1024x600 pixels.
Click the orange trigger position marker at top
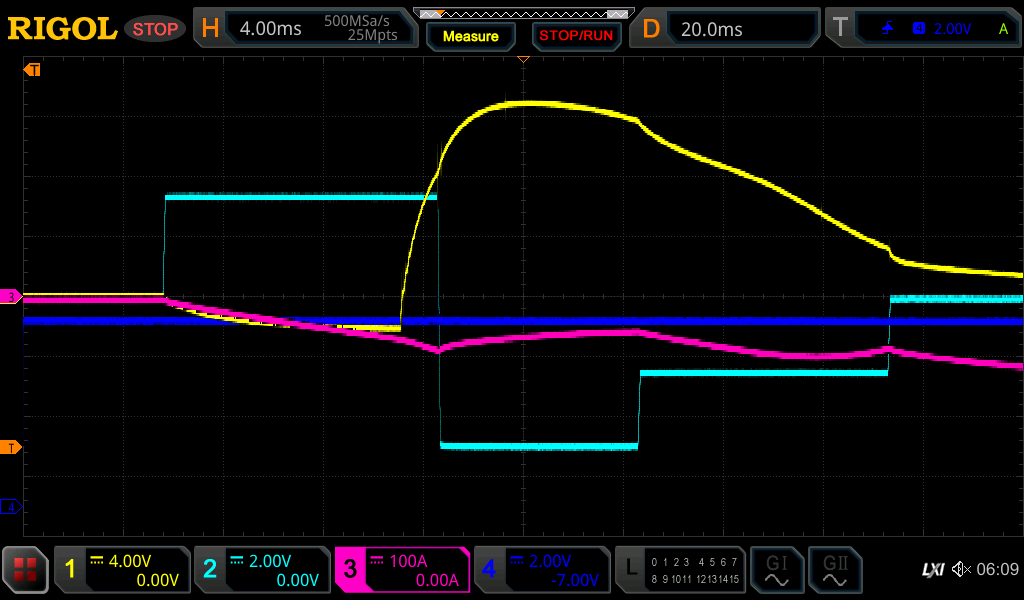(x=522, y=61)
